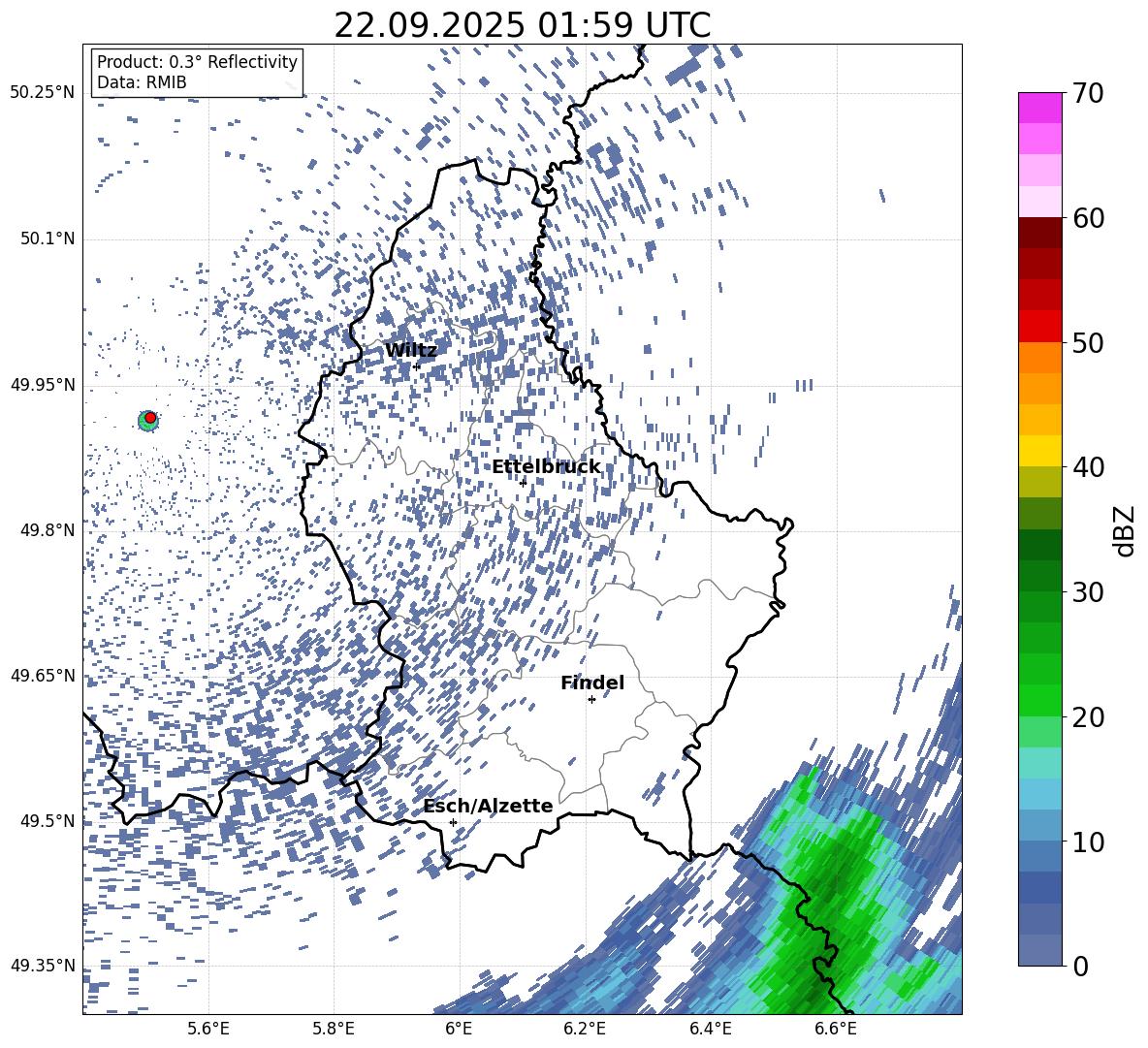
Task: Click the colorbar tick value 60
Action: click(1088, 218)
